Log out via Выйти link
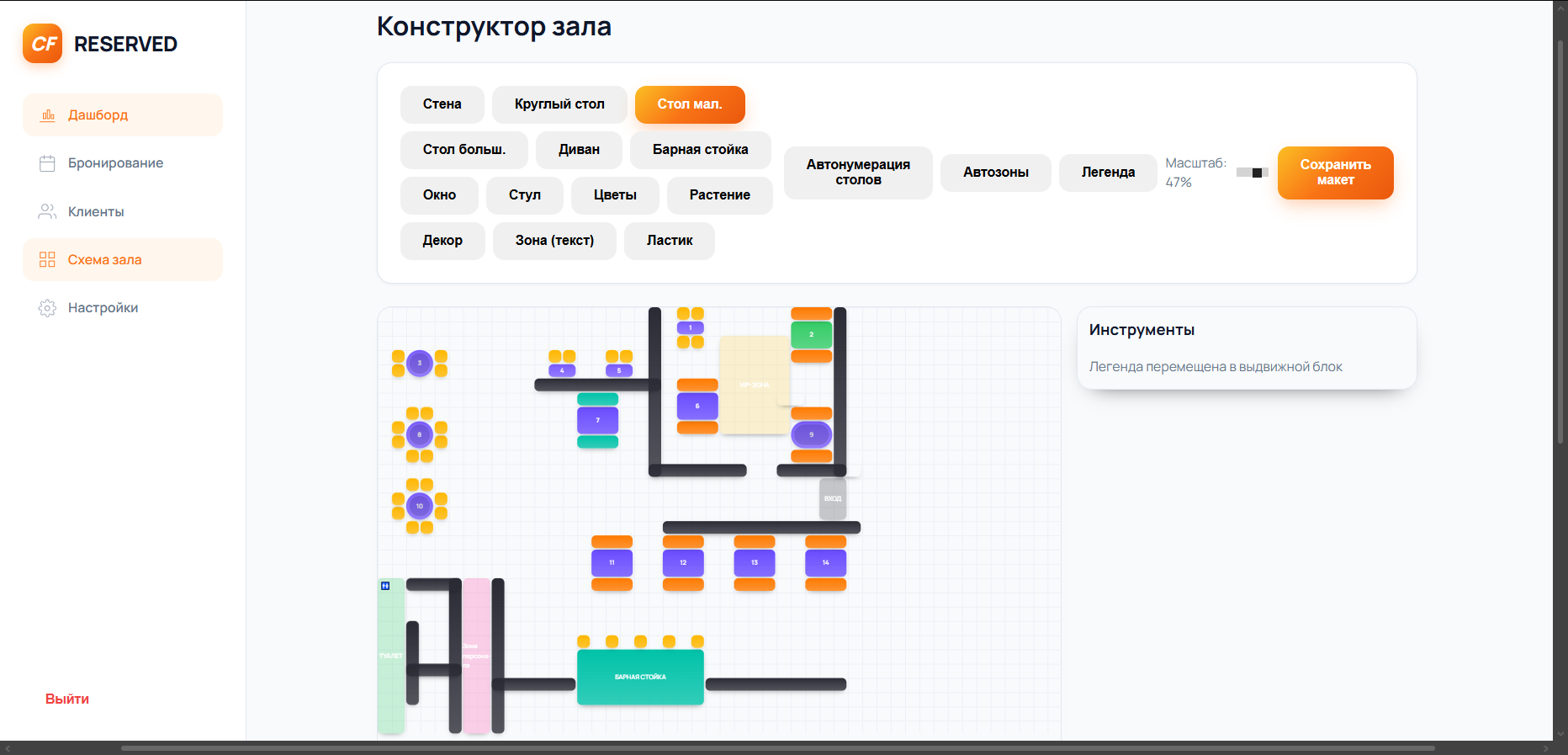 [x=67, y=699]
